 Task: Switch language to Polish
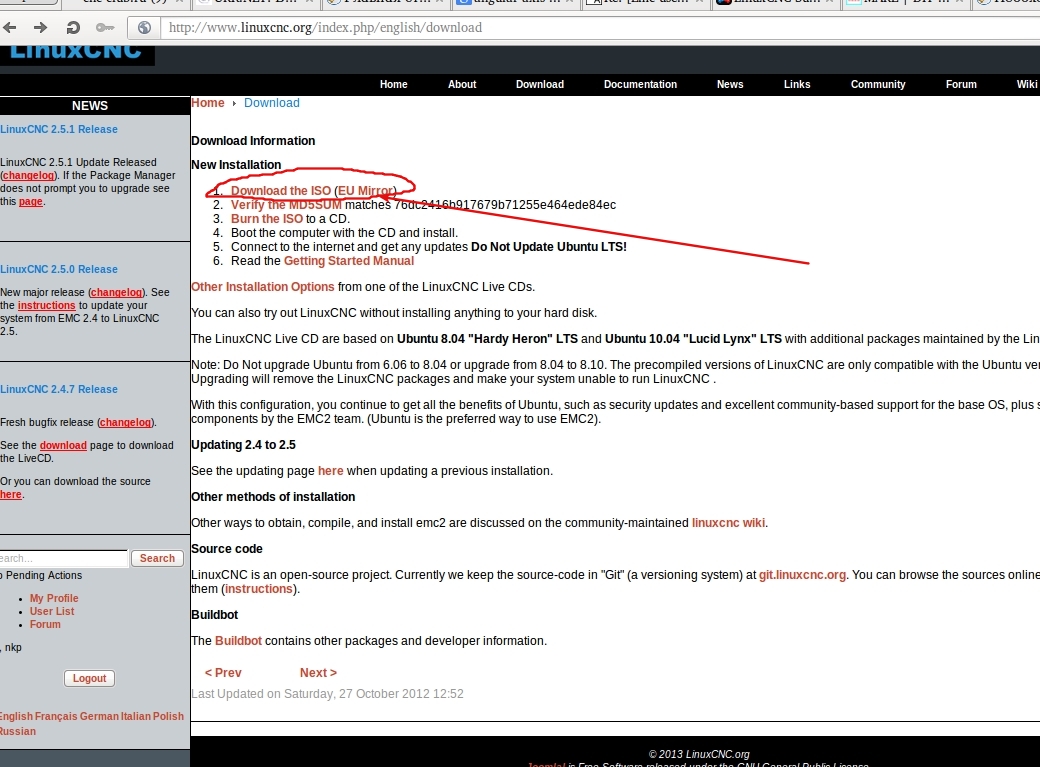pyautogui.click(x=168, y=717)
